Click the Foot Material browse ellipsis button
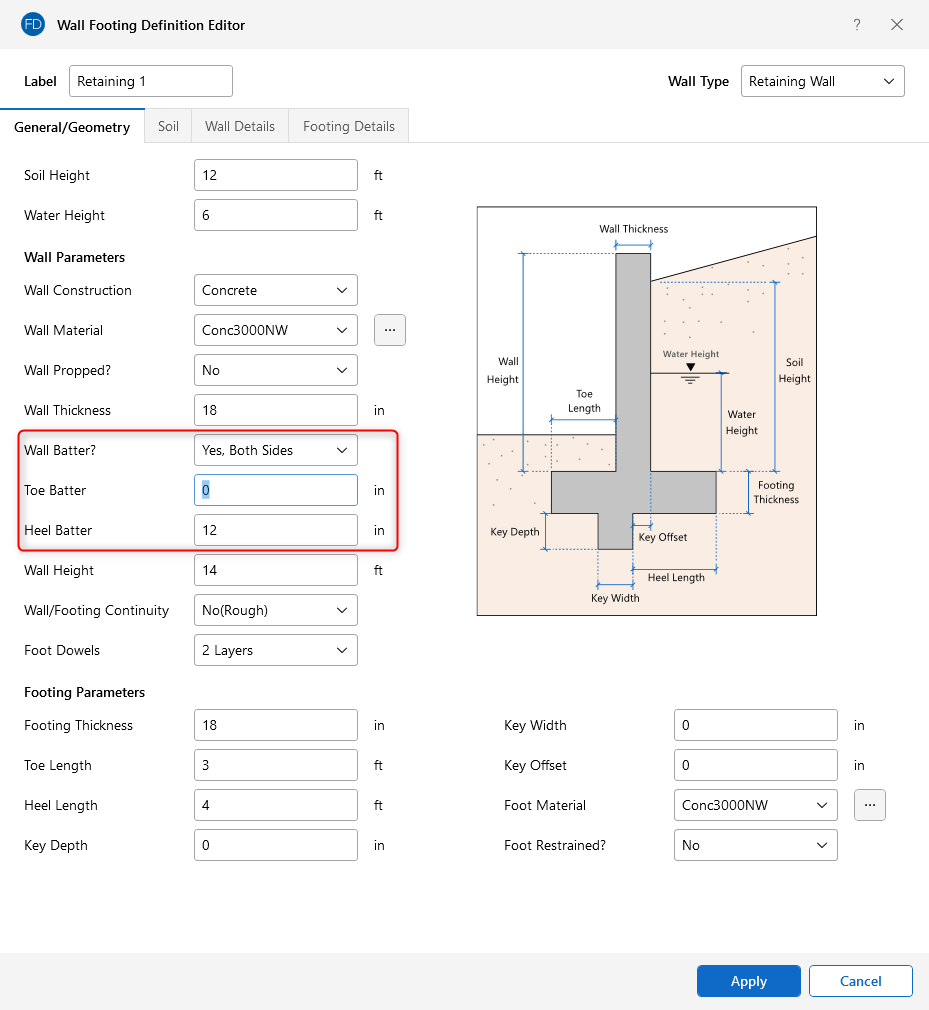The width and height of the screenshot is (929, 1010). pyautogui.click(x=870, y=805)
